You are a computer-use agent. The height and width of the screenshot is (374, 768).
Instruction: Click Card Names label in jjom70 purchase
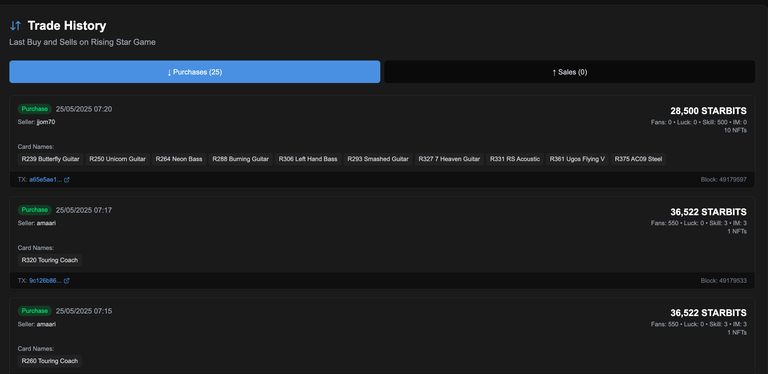36,147
